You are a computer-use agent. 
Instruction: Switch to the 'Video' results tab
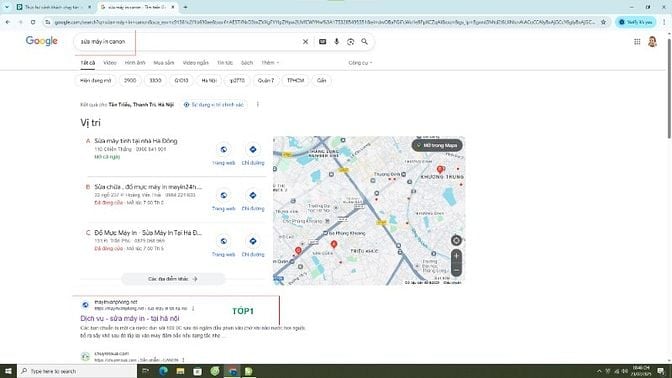pos(110,63)
